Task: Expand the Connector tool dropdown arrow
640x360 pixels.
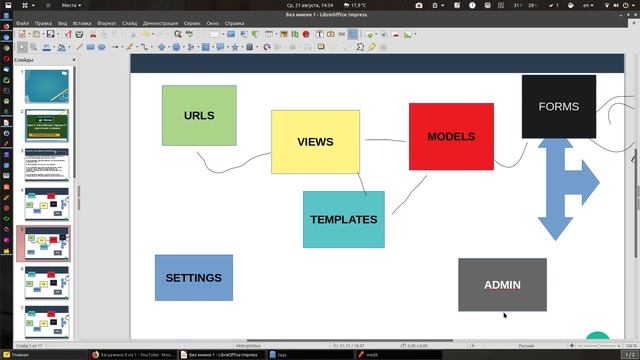Action: pyautogui.click(x=151, y=47)
